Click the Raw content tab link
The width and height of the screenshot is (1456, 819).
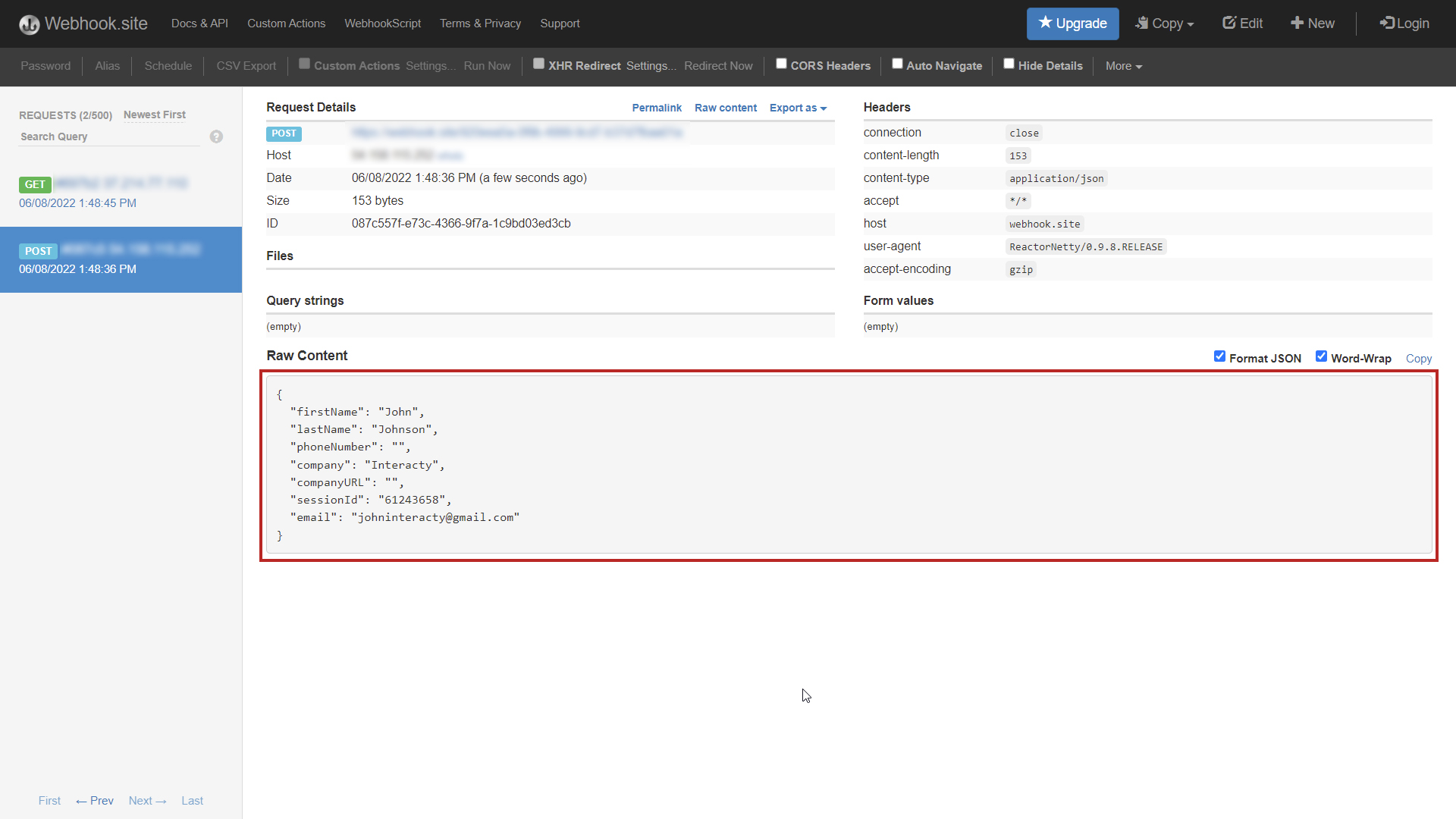(x=725, y=107)
